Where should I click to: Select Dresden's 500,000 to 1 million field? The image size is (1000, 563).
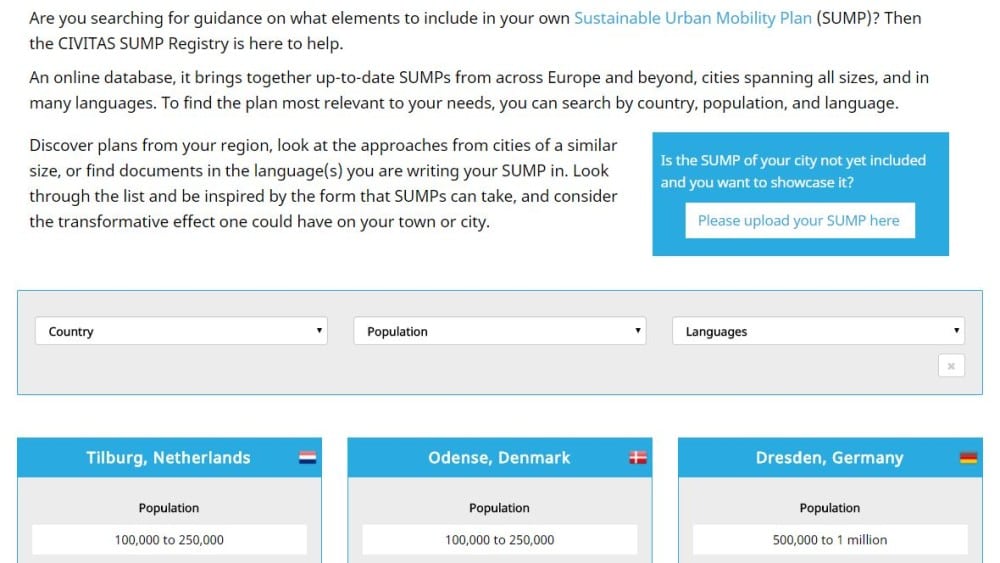[x=830, y=539]
